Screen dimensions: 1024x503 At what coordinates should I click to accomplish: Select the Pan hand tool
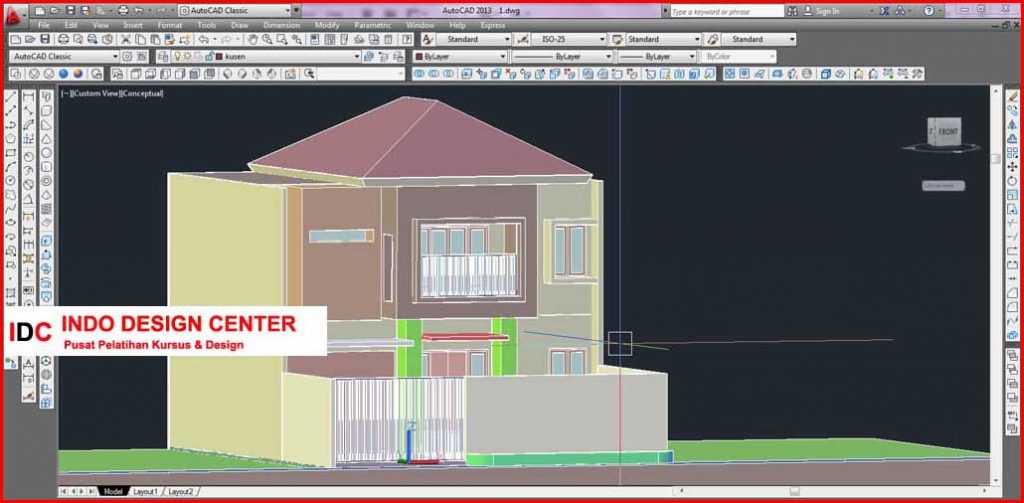pos(253,40)
